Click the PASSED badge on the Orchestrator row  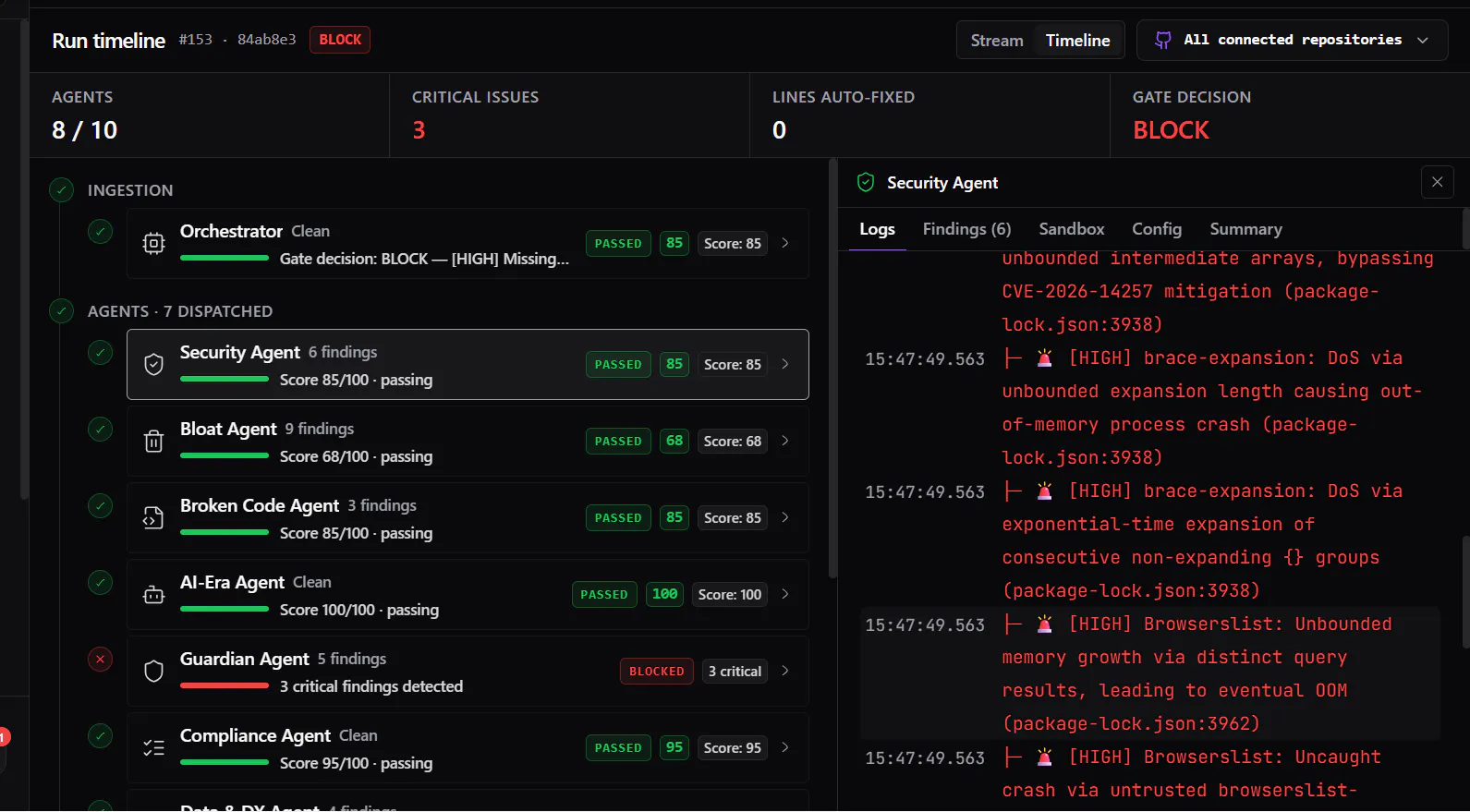(618, 243)
